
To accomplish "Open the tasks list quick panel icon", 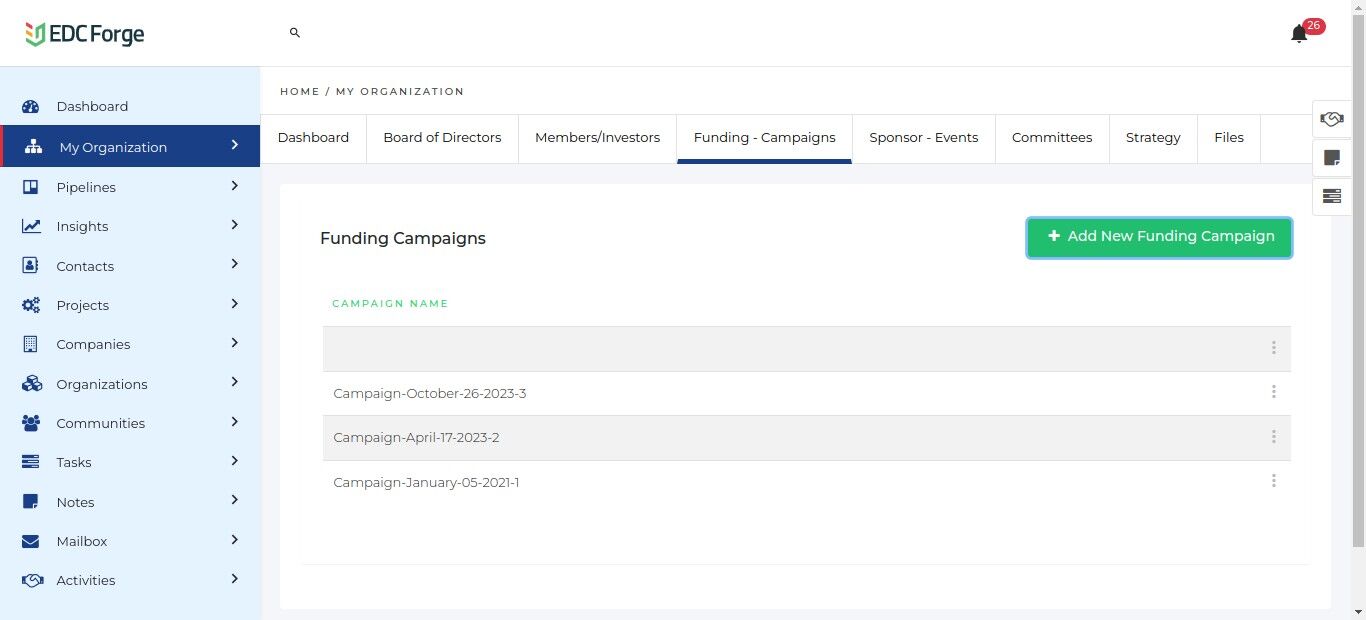I will click(1331, 196).
